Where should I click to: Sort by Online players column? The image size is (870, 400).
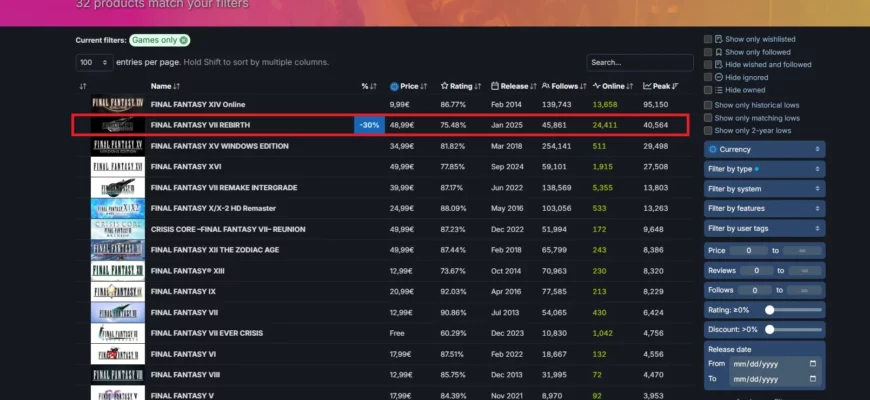(613, 86)
